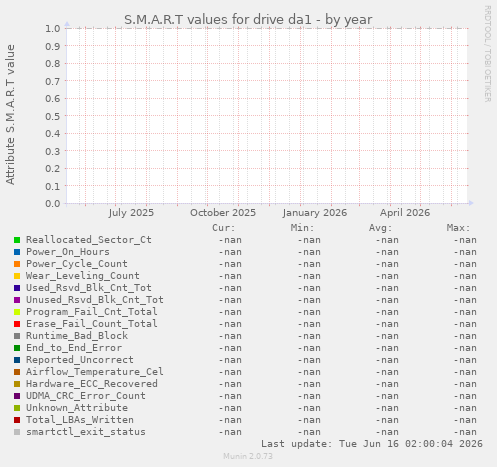The image size is (497, 467).
Task: Click the Max value for Power_On_Hours
Action: (465, 252)
